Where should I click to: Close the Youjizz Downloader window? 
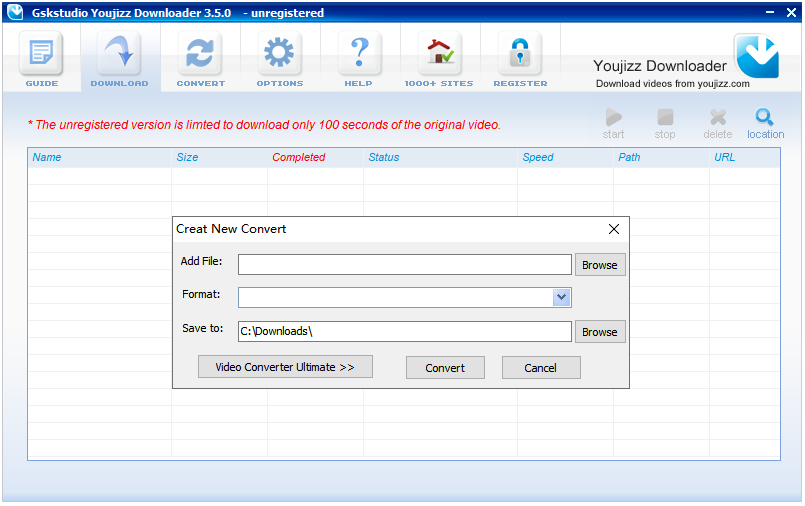[x=791, y=12]
